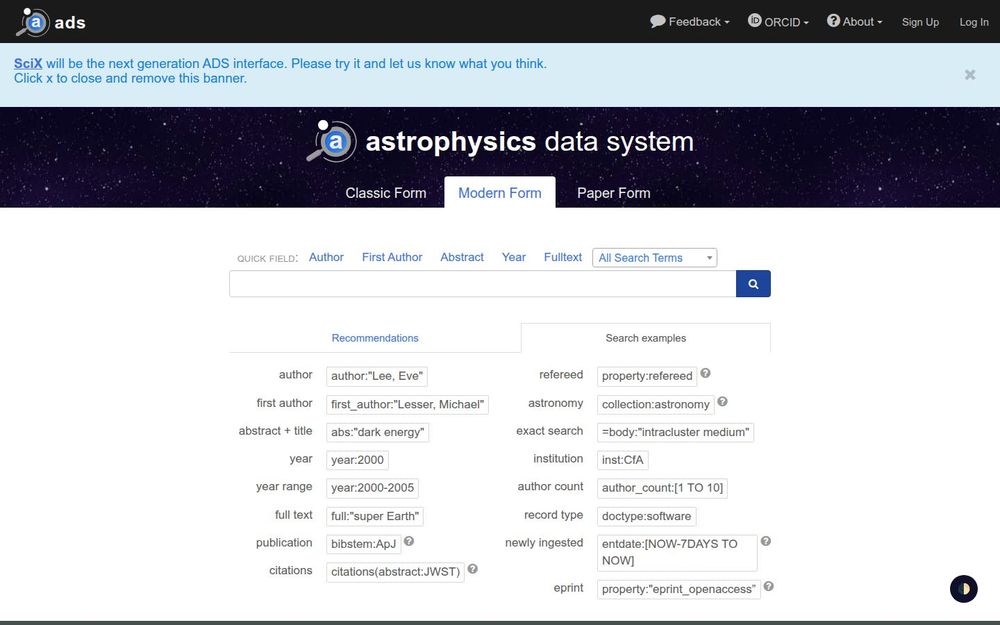The width and height of the screenshot is (1000, 625).
Task: Click example bibstem:ApJ
Action: click(364, 544)
